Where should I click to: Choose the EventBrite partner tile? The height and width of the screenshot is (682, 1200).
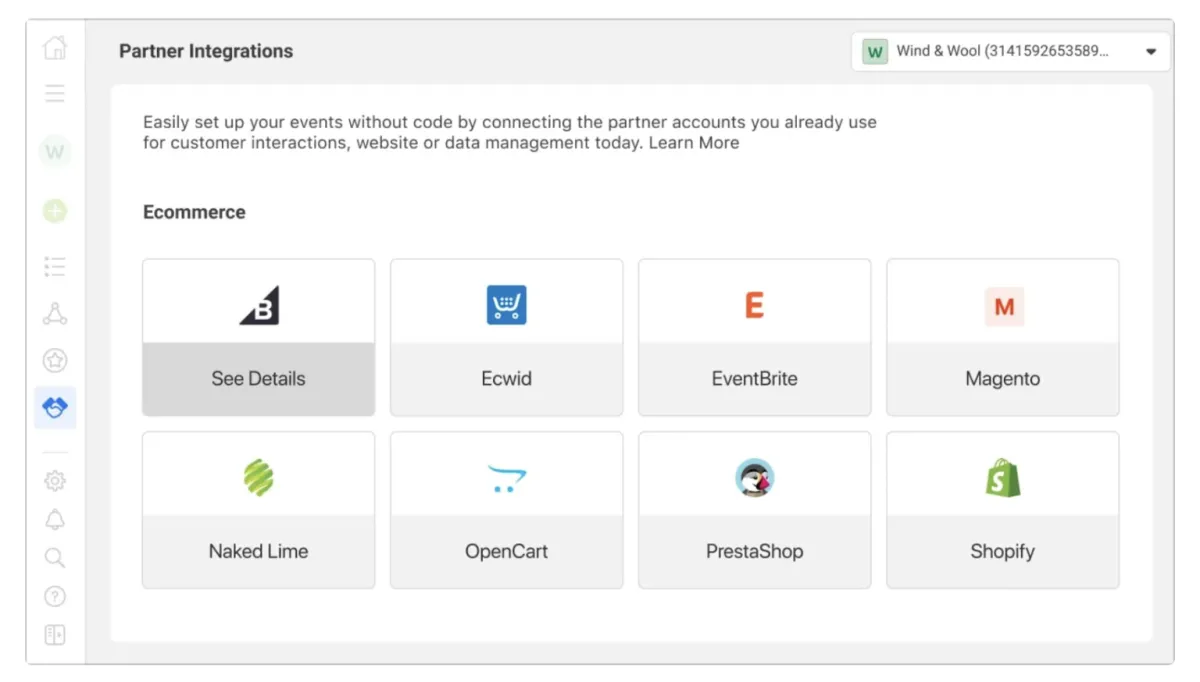755,337
